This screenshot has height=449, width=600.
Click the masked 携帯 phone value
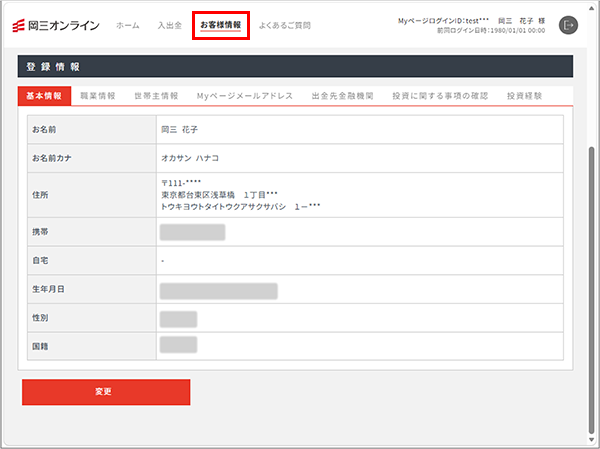click(x=192, y=232)
